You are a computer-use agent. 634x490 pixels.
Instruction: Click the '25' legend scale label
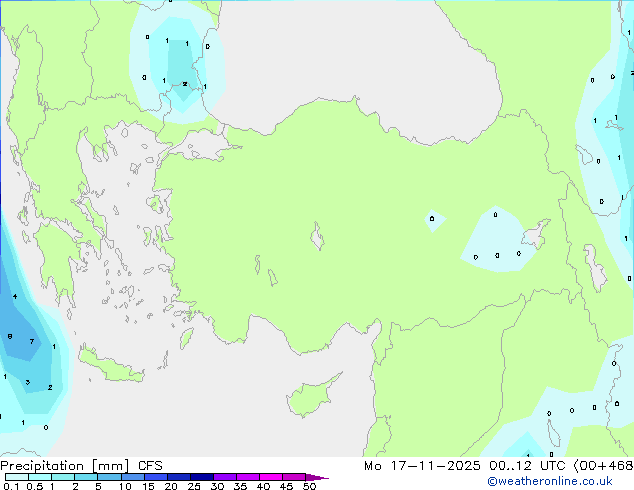click(194, 486)
